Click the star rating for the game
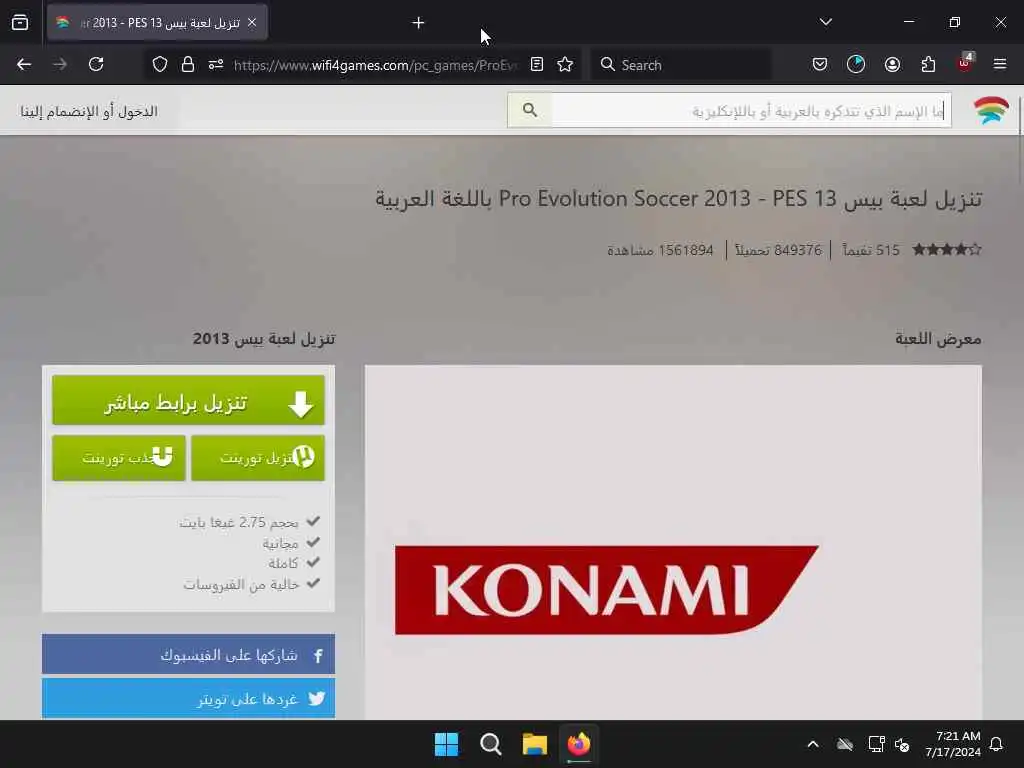The height and width of the screenshot is (768, 1024). pyautogui.click(x=946, y=249)
